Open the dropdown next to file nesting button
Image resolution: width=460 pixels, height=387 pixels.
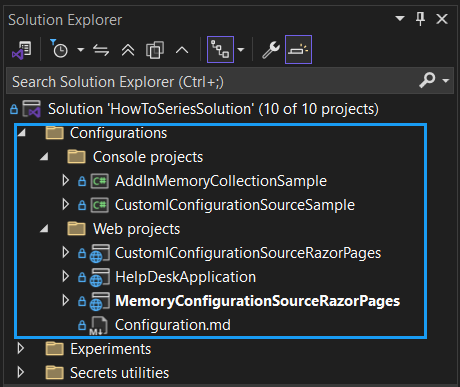pos(241,50)
